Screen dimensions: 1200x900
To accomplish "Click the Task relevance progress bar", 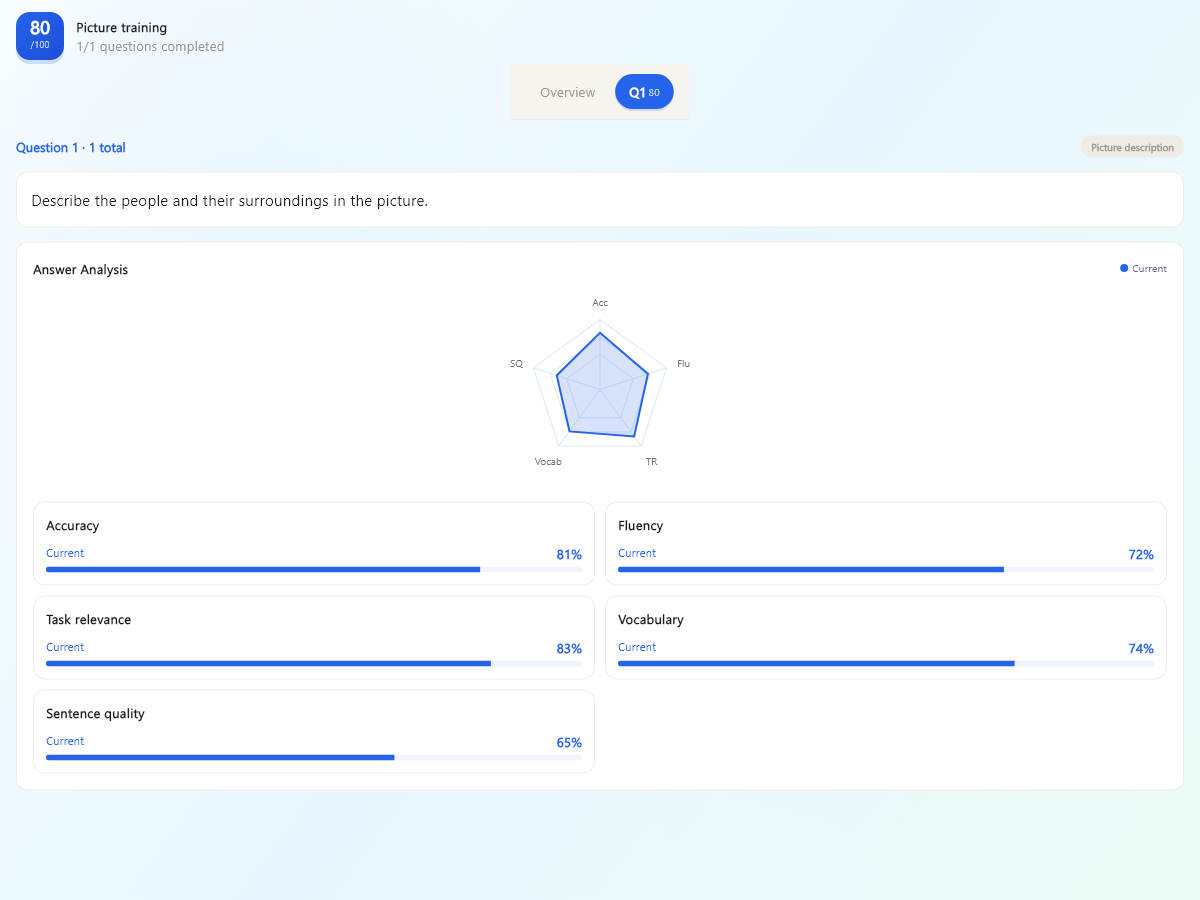I will tap(314, 663).
